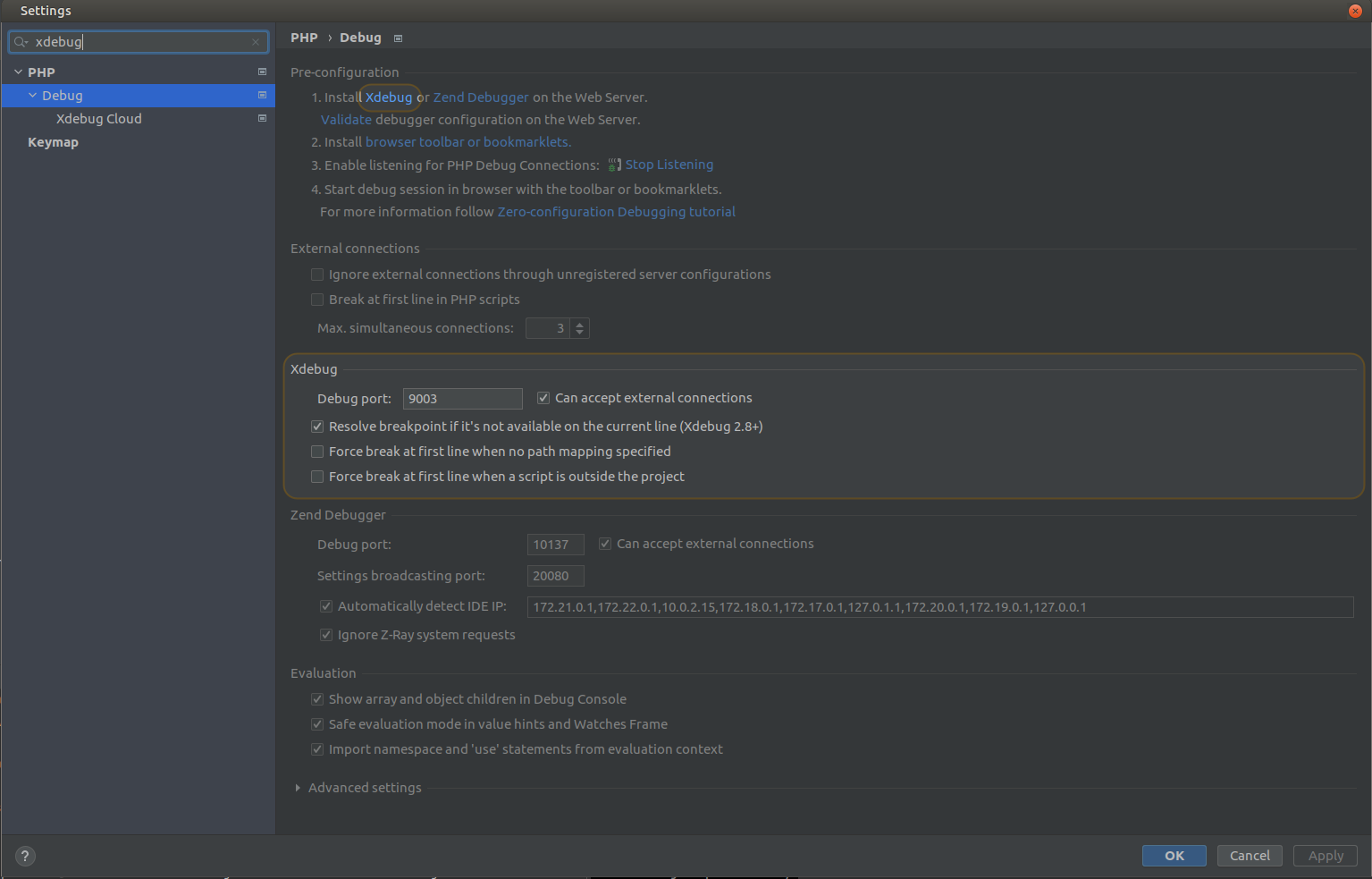Click the project-level icon on Xdebug Cloud row
Viewport: 1372px width, 879px height.
262,118
